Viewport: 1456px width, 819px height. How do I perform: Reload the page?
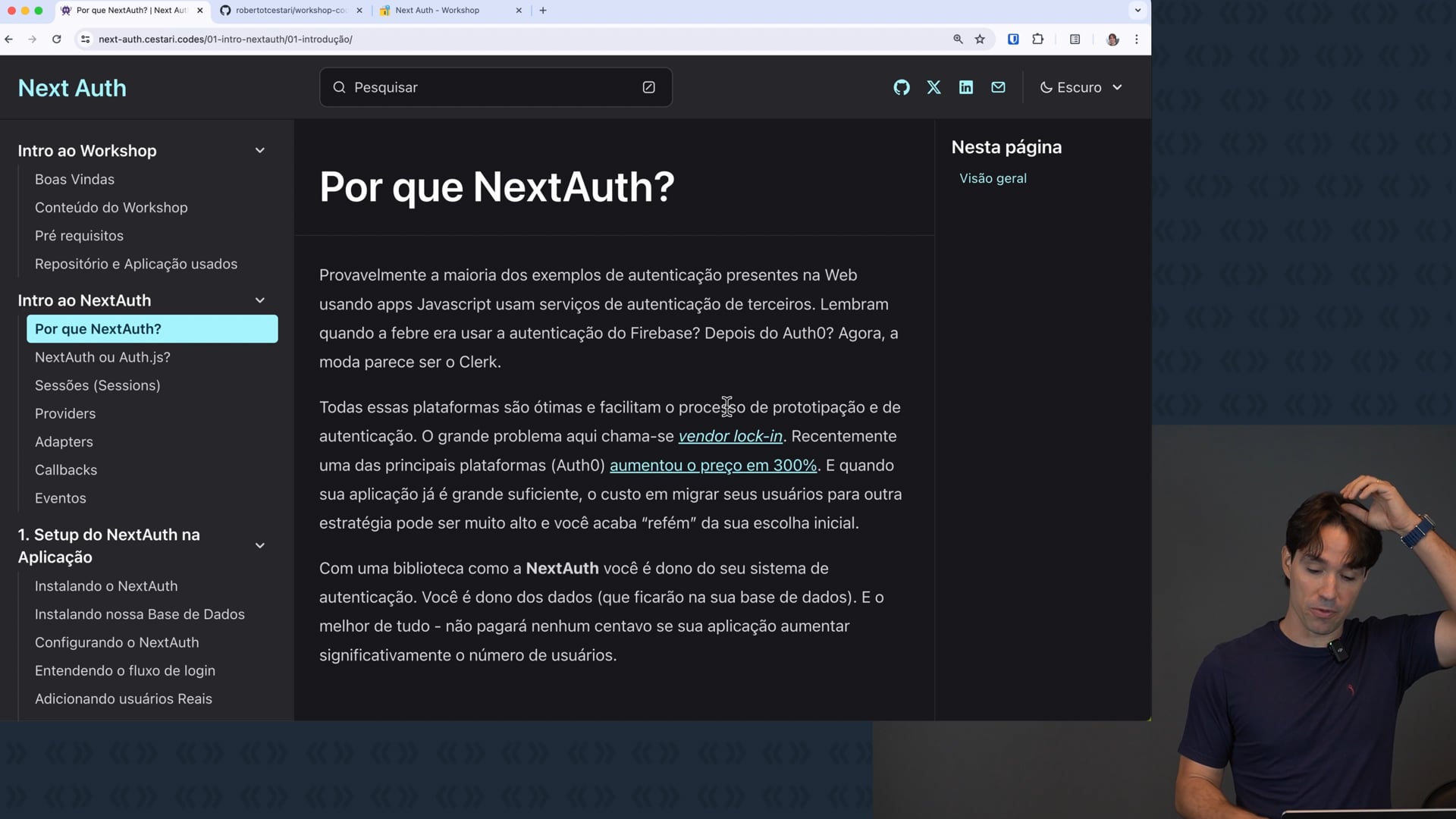[56, 39]
